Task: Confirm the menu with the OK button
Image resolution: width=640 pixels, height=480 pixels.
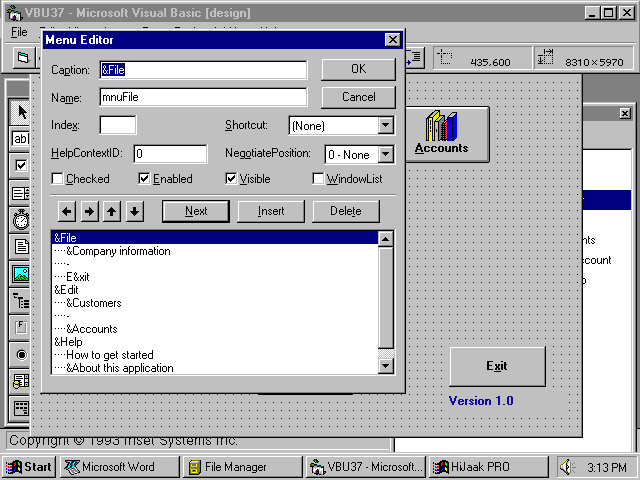Action: tap(358, 69)
